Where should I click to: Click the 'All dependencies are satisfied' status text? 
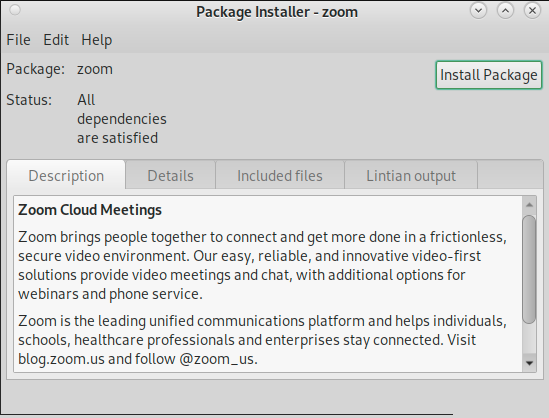click(x=121, y=119)
